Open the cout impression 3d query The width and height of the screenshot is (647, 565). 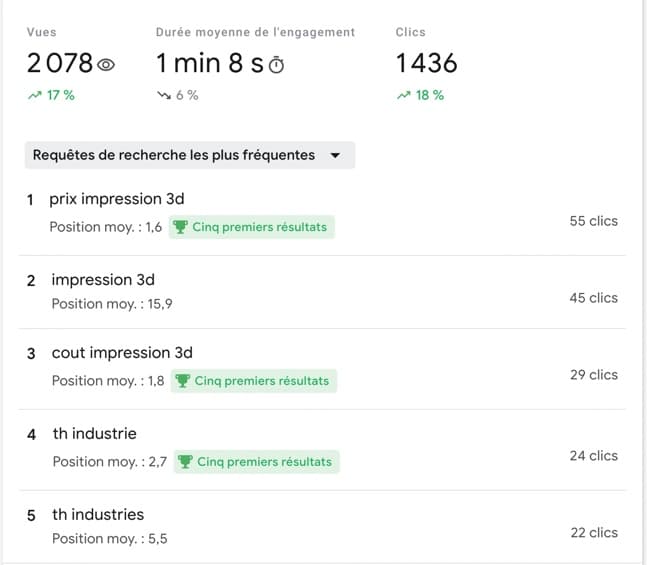tap(122, 353)
